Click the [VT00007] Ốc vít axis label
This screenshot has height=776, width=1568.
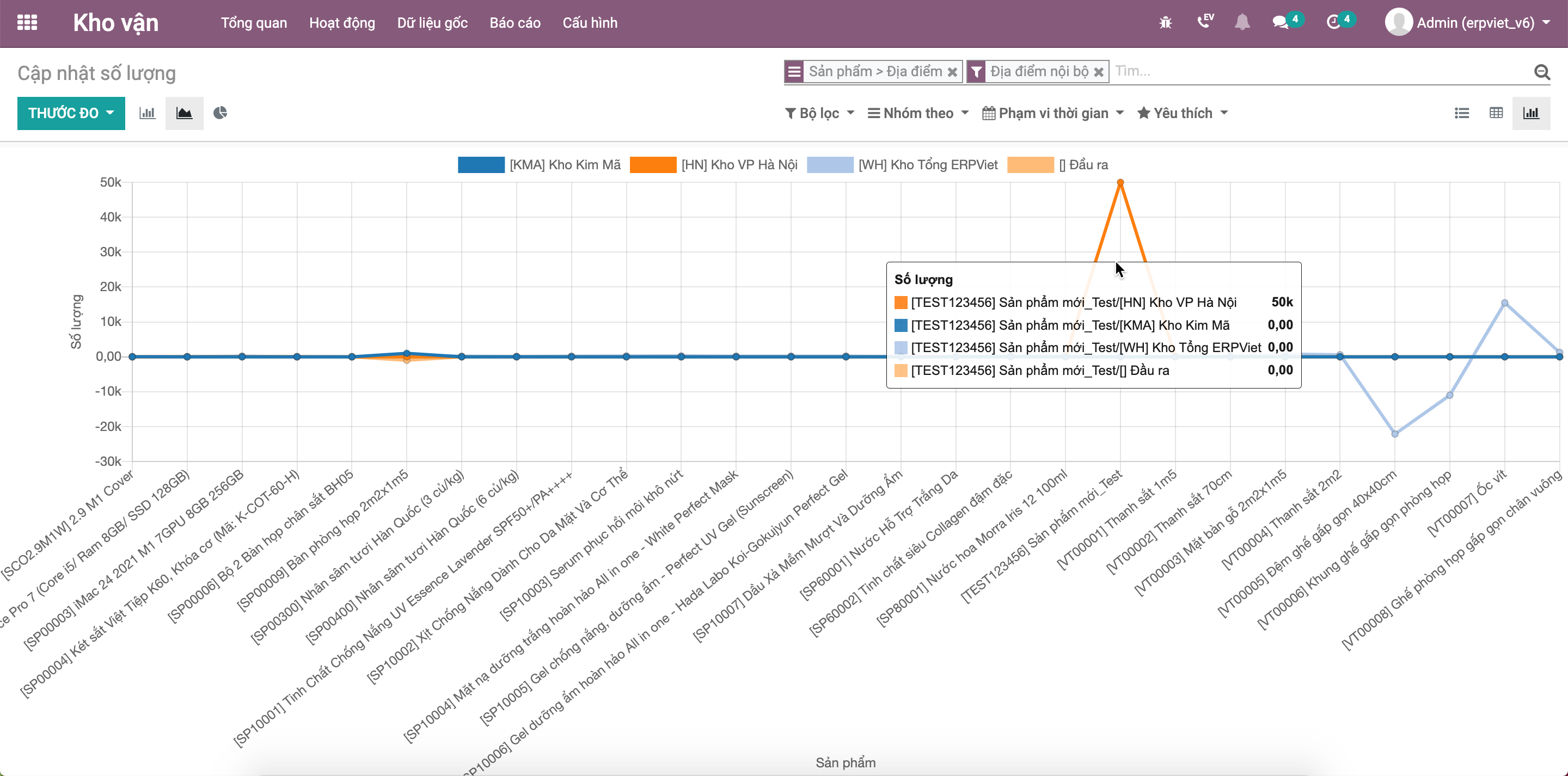click(1468, 503)
